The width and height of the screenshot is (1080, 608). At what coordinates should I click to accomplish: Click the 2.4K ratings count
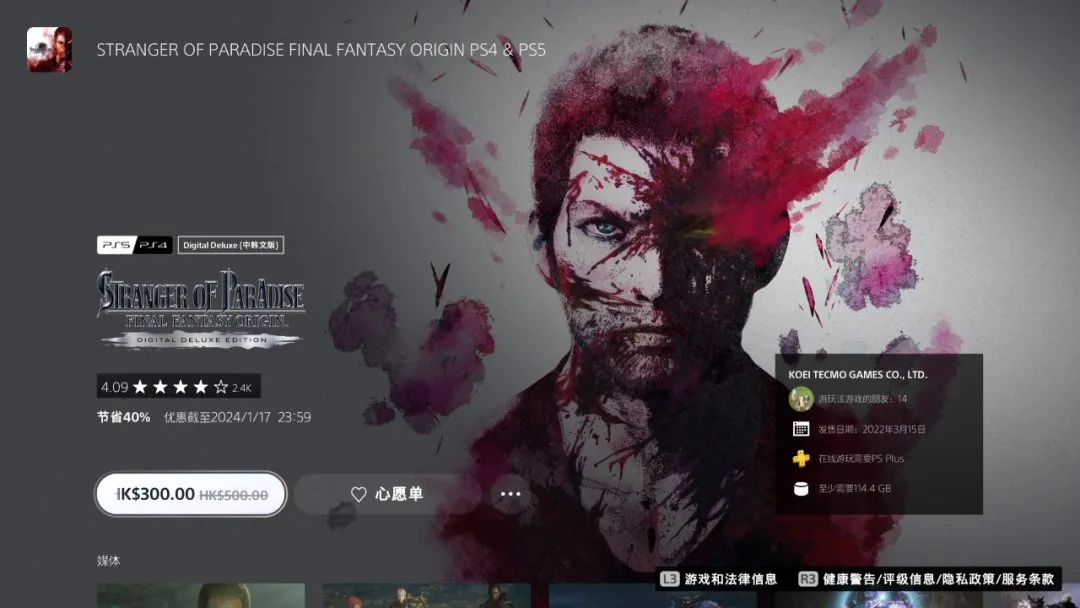242,388
